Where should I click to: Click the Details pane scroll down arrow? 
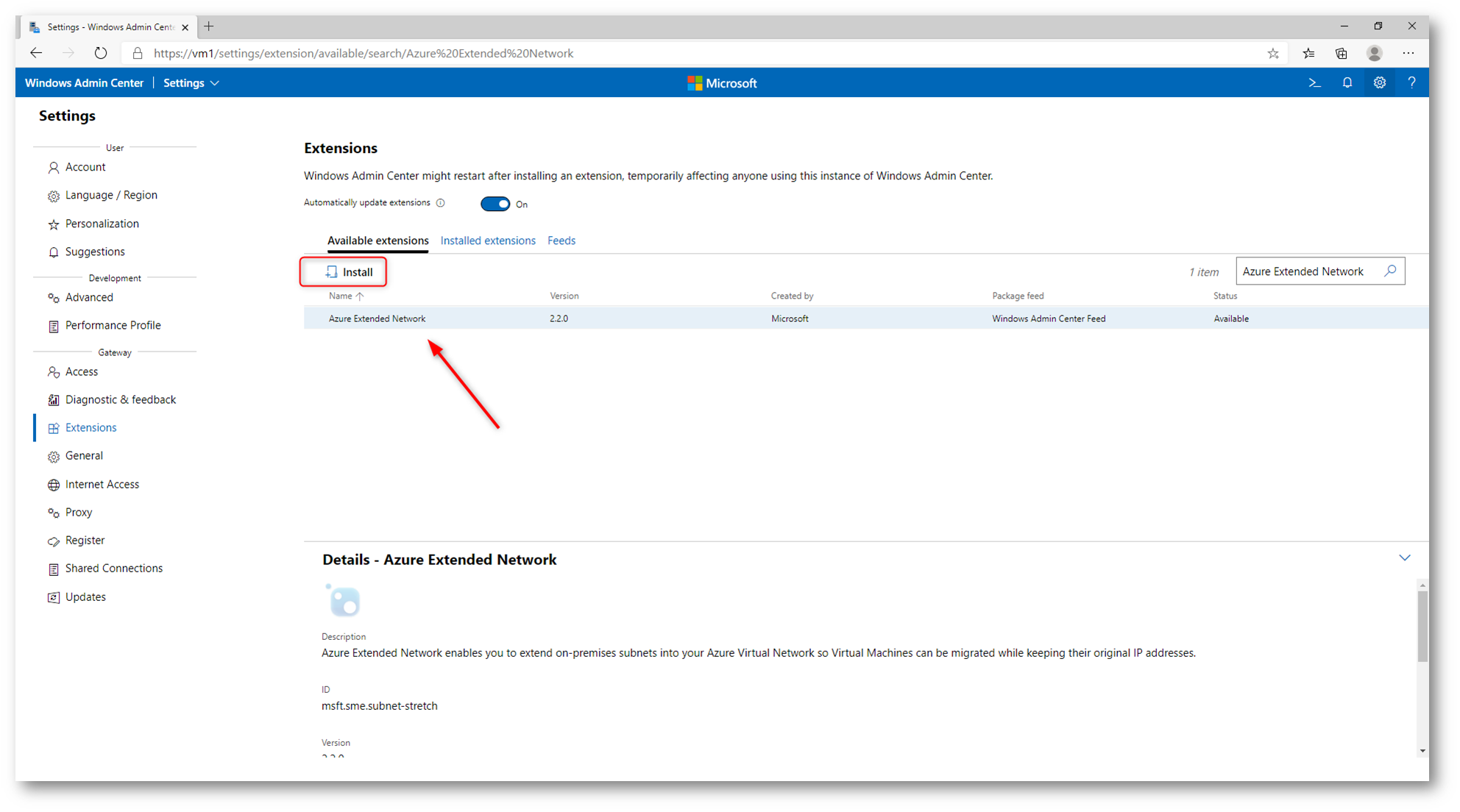[x=1422, y=751]
